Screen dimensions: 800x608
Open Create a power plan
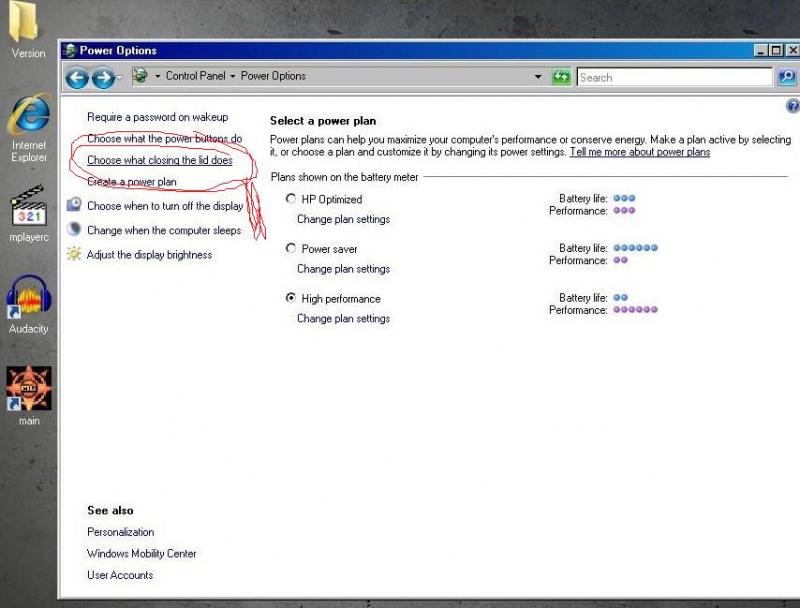pos(132,182)
